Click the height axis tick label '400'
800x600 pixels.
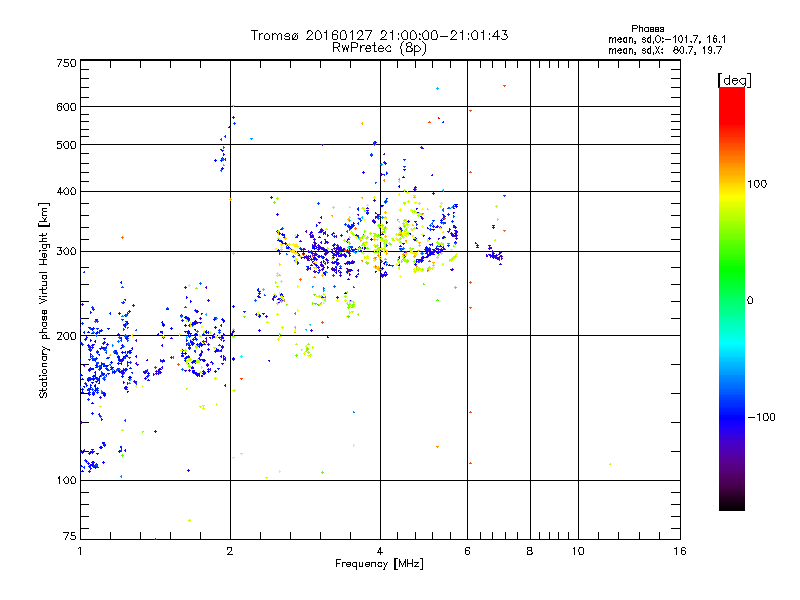67,191
